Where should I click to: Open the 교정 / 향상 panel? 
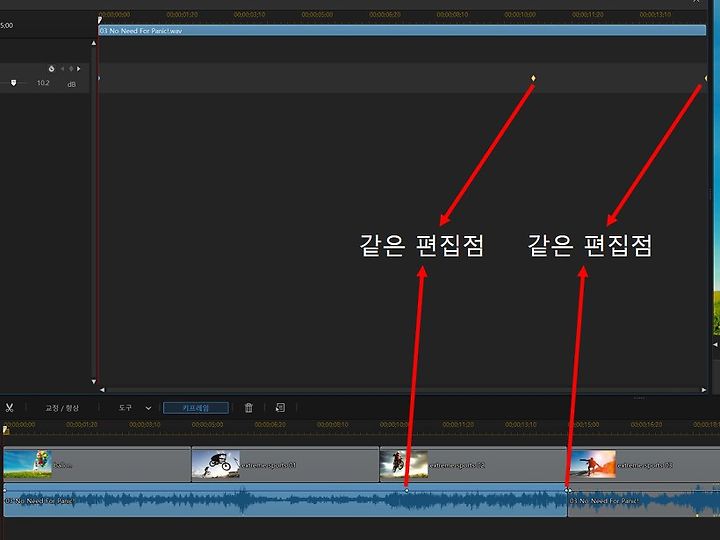pyautogui.click(x=62, y=408)
